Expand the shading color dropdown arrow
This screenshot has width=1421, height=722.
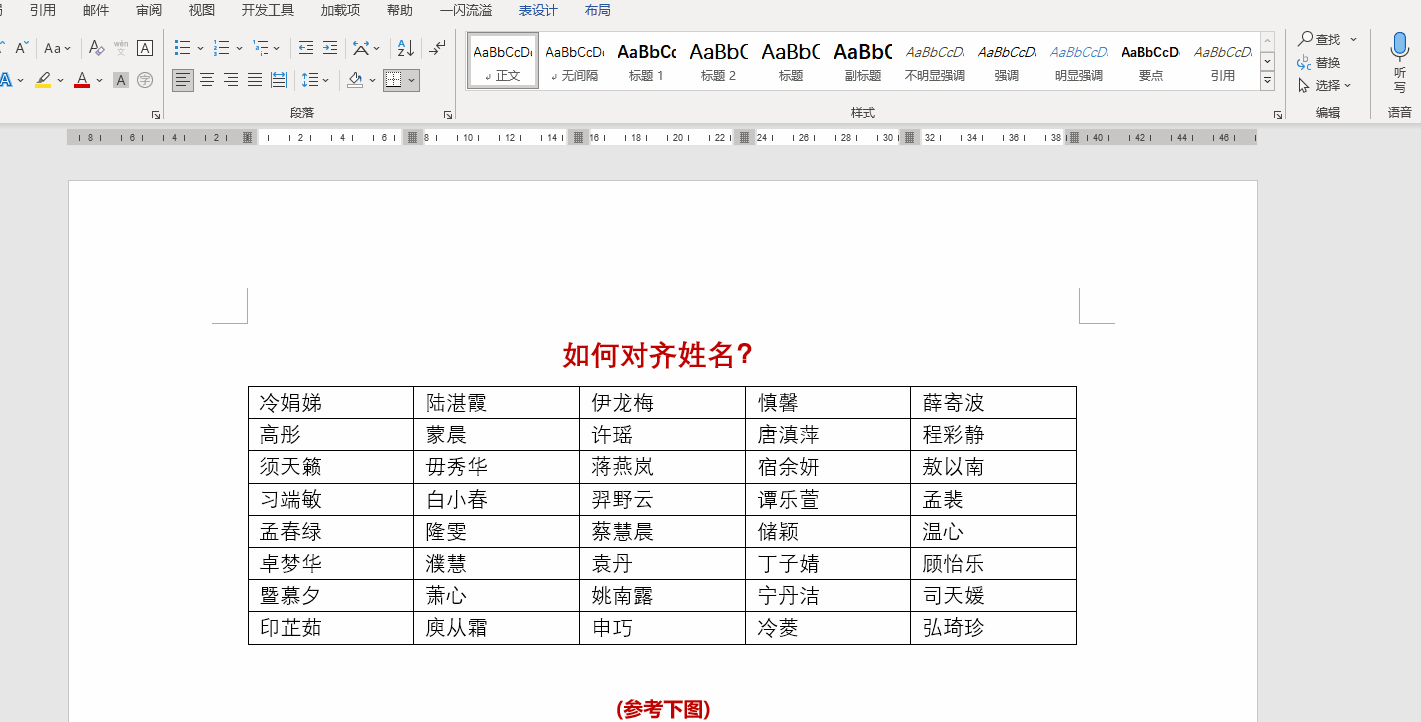pyautogui.click(x=372, y=80)
